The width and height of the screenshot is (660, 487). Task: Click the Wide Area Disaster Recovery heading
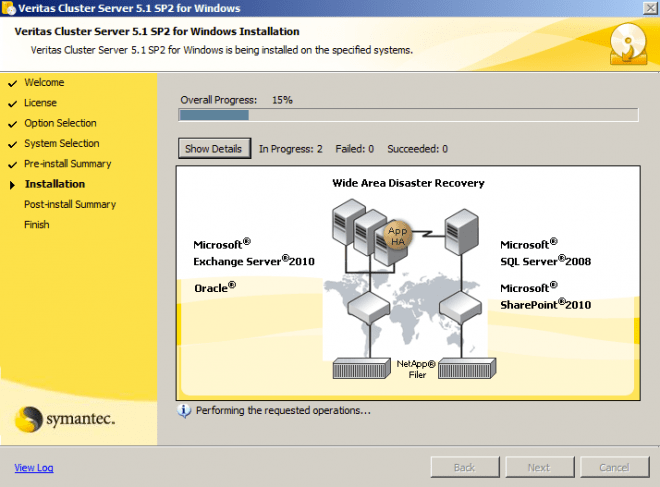[x=408, y=183]
